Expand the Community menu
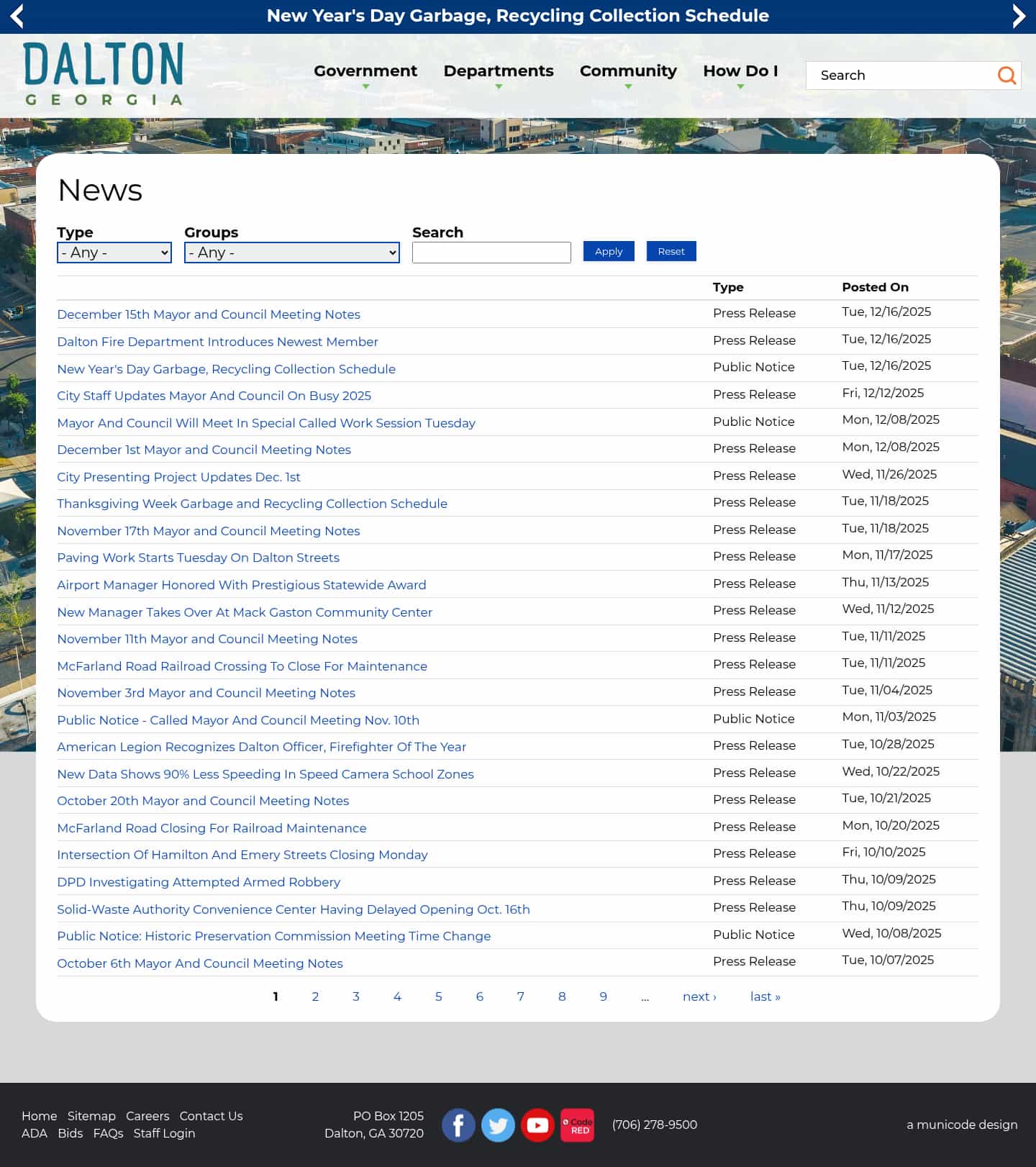 point(628,71)
